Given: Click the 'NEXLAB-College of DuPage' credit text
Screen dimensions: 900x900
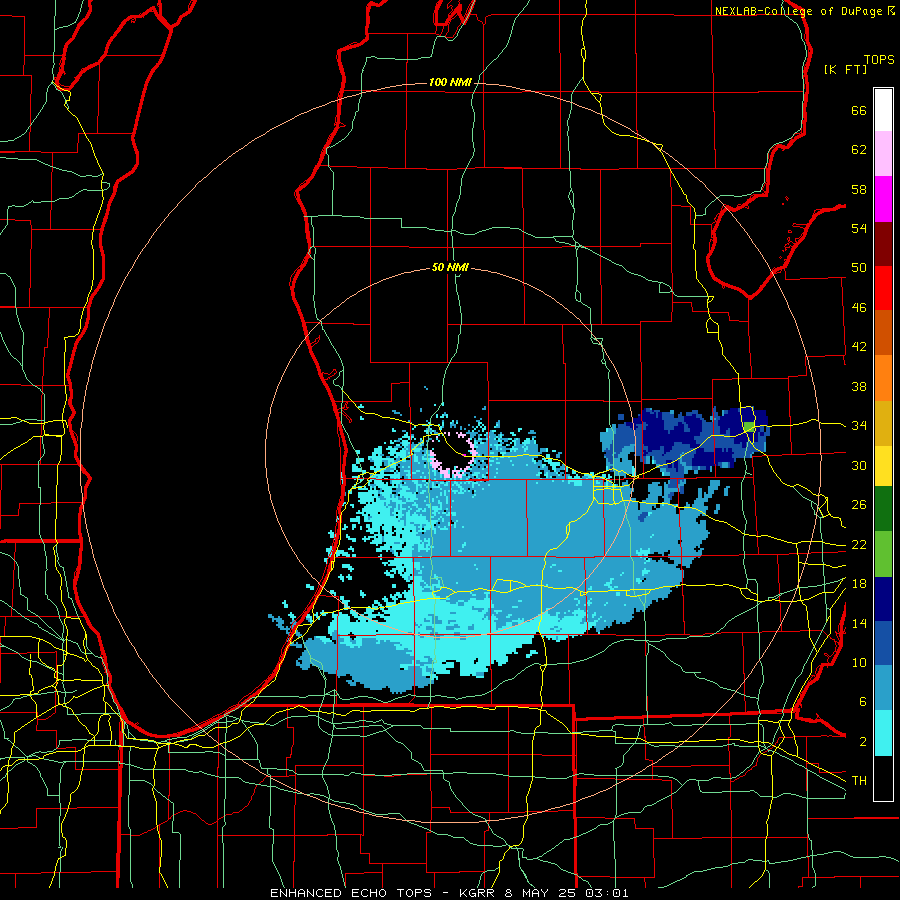Looking at the screenshot, I should 798,11.
